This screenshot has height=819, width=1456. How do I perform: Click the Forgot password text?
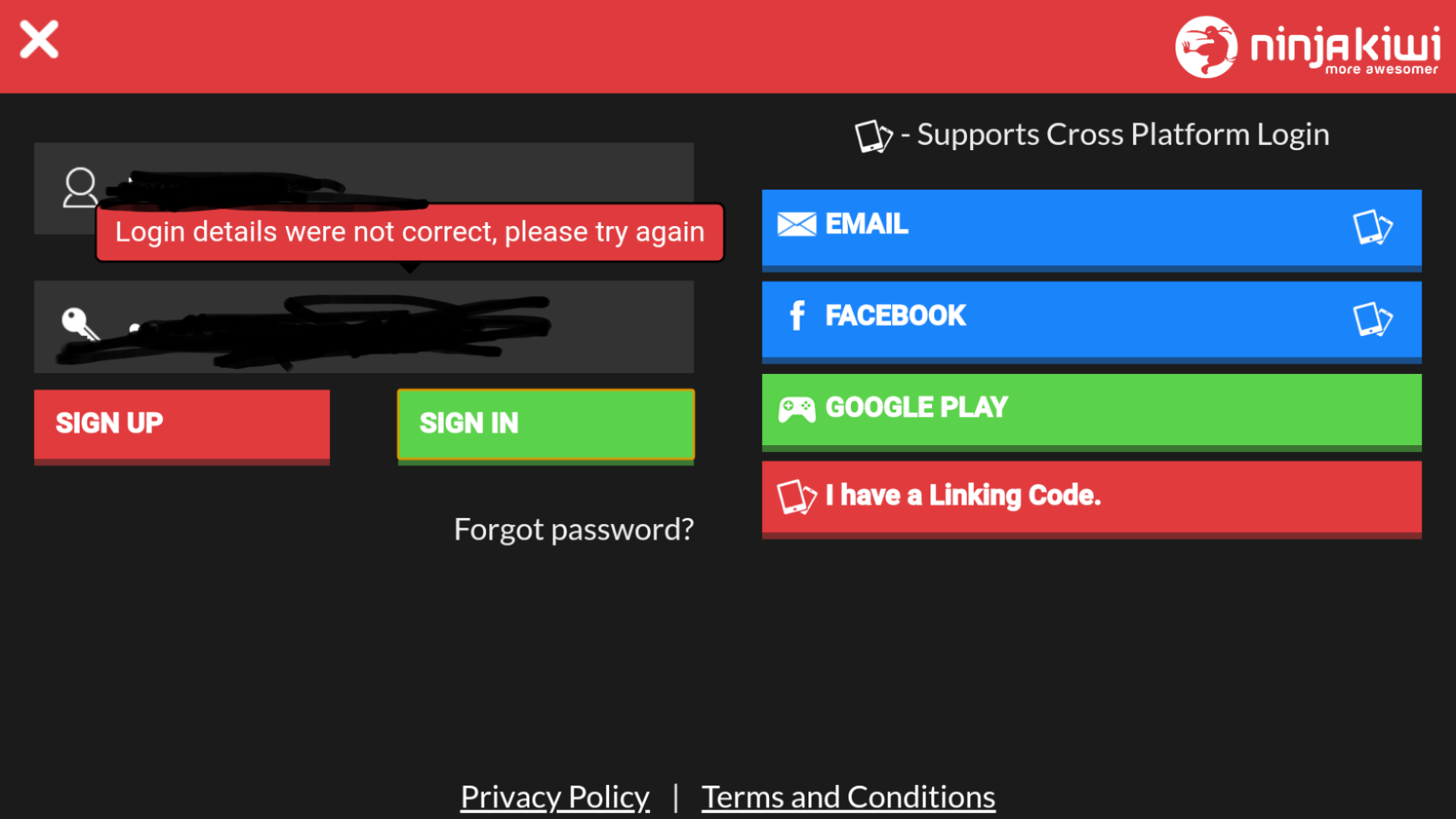573,528
